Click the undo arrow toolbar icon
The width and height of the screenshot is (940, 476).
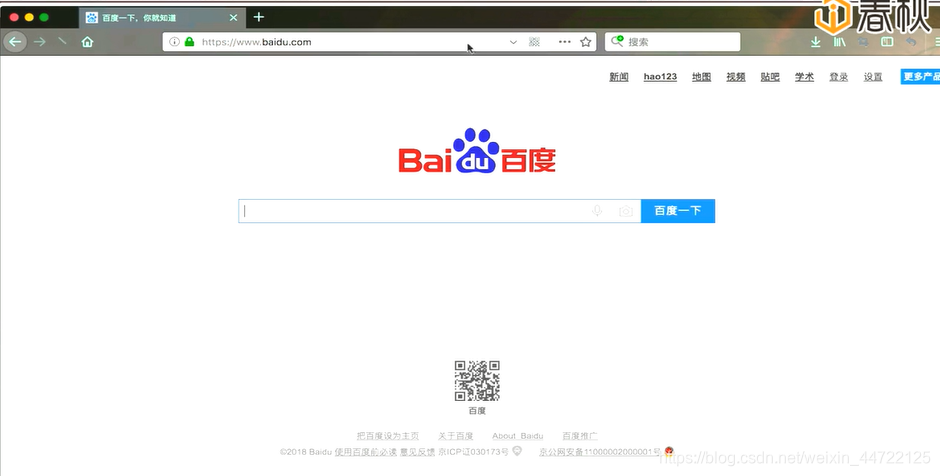pyautogui.click(x=911, y=42)
